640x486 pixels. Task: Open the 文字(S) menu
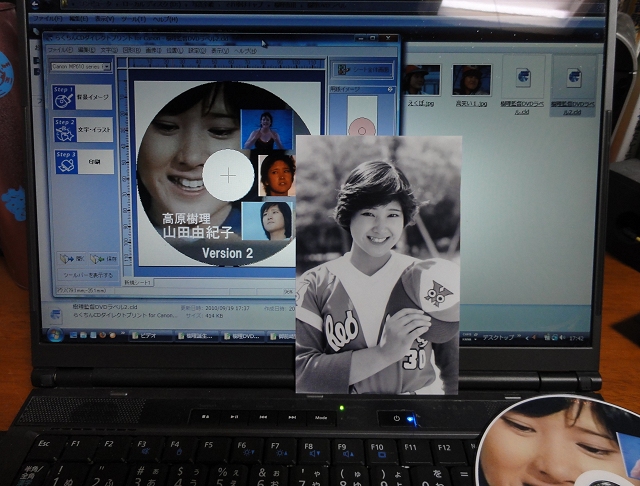(x=109, y=50)
